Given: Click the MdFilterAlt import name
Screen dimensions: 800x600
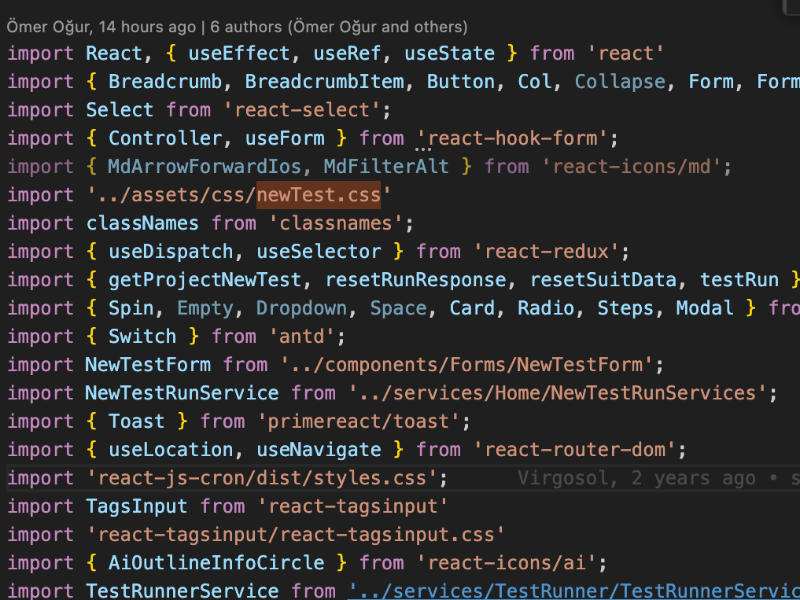Looking at the screenshot, I should (x=392, y=166).
